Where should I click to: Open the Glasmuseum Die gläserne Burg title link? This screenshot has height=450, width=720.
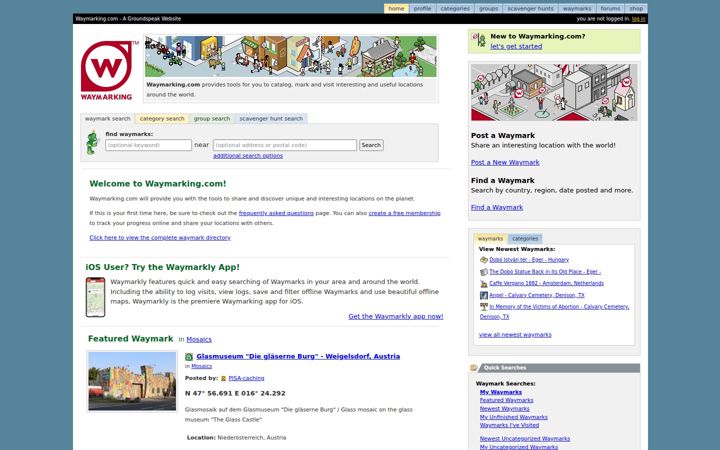point(298,356)
